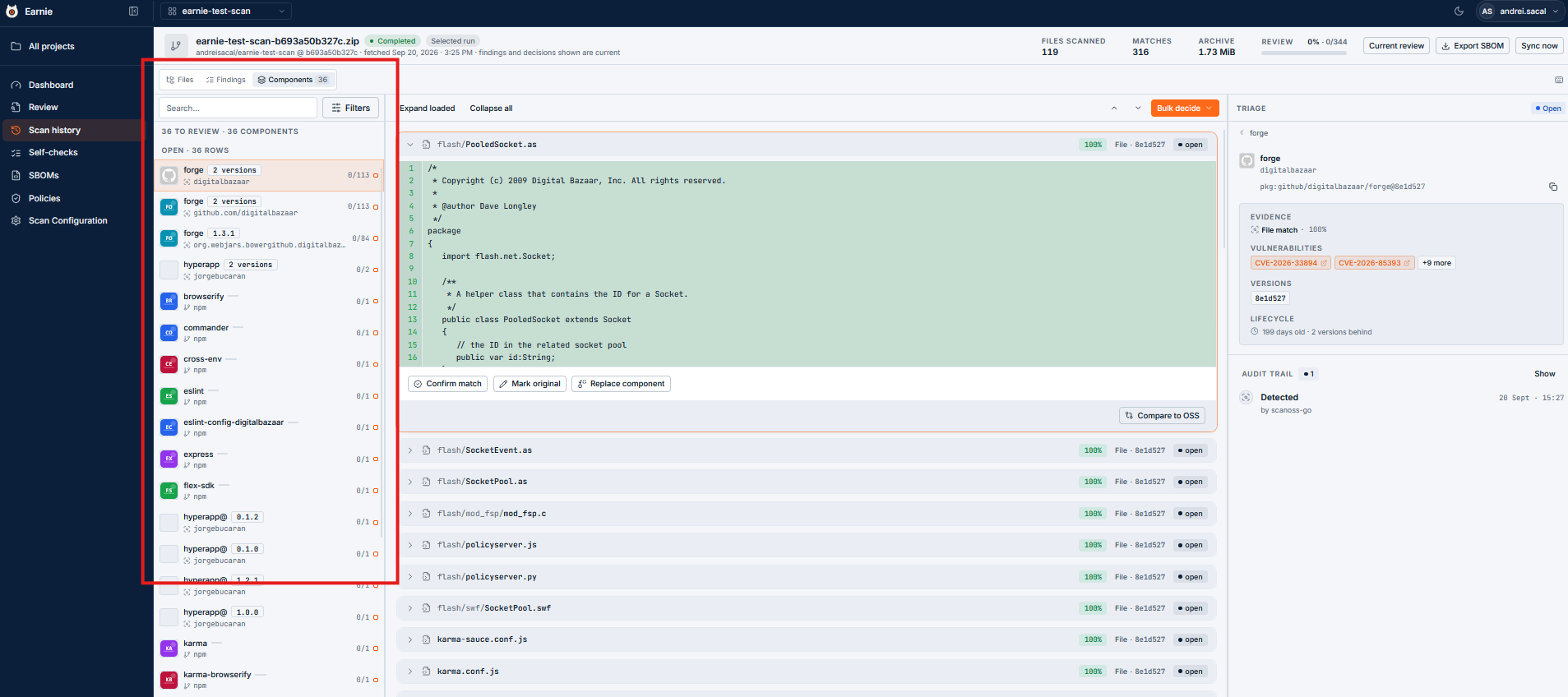Select express component icon

point(169,459)
